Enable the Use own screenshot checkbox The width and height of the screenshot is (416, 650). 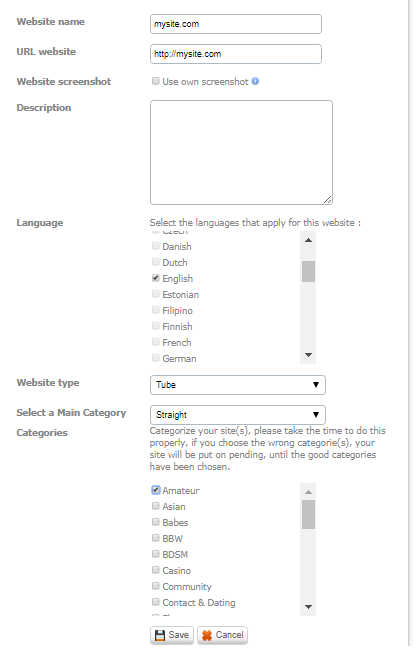(155, 81)
